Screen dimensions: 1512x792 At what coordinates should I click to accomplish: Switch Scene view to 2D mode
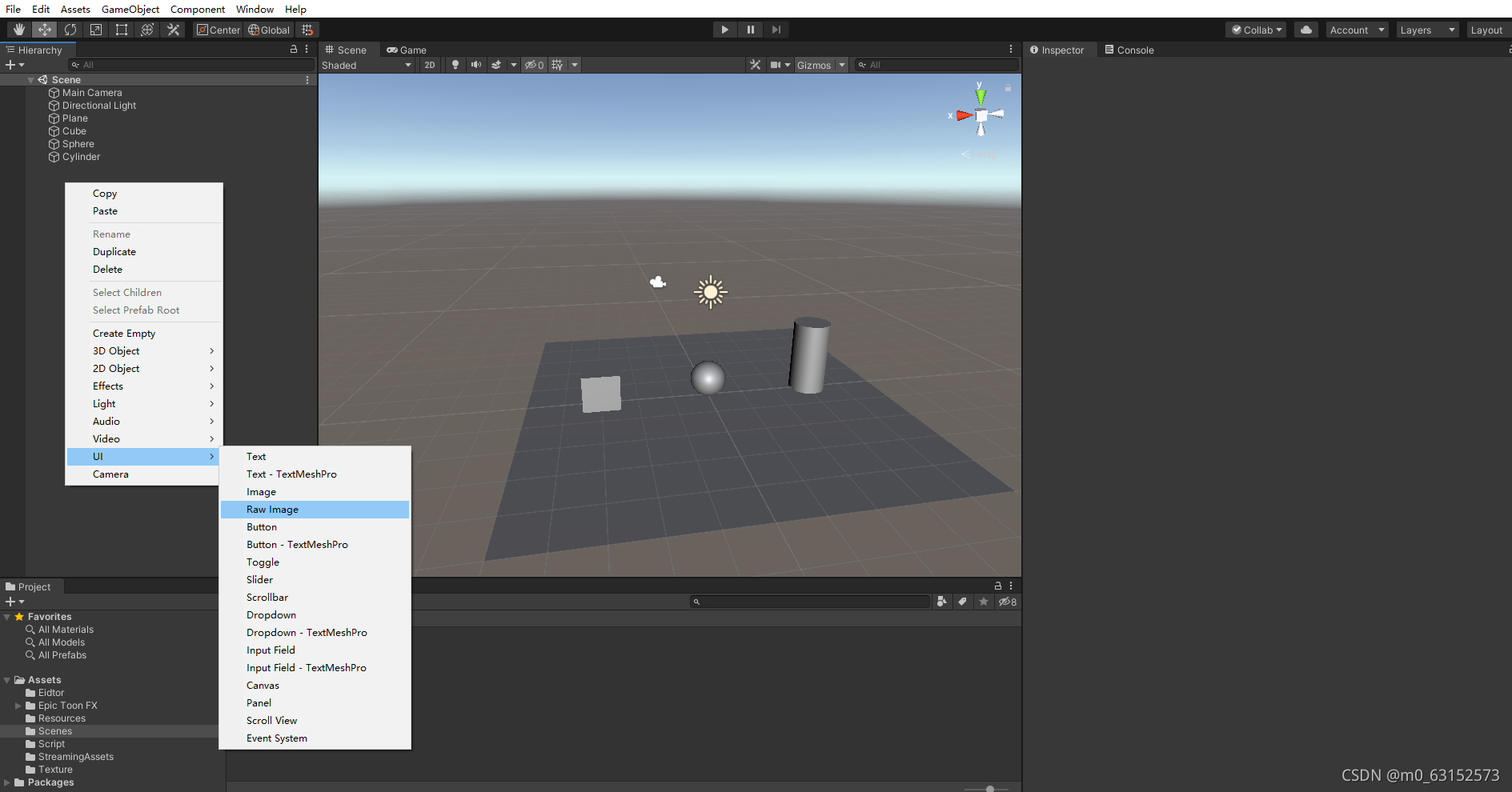(x=430, y=65)
